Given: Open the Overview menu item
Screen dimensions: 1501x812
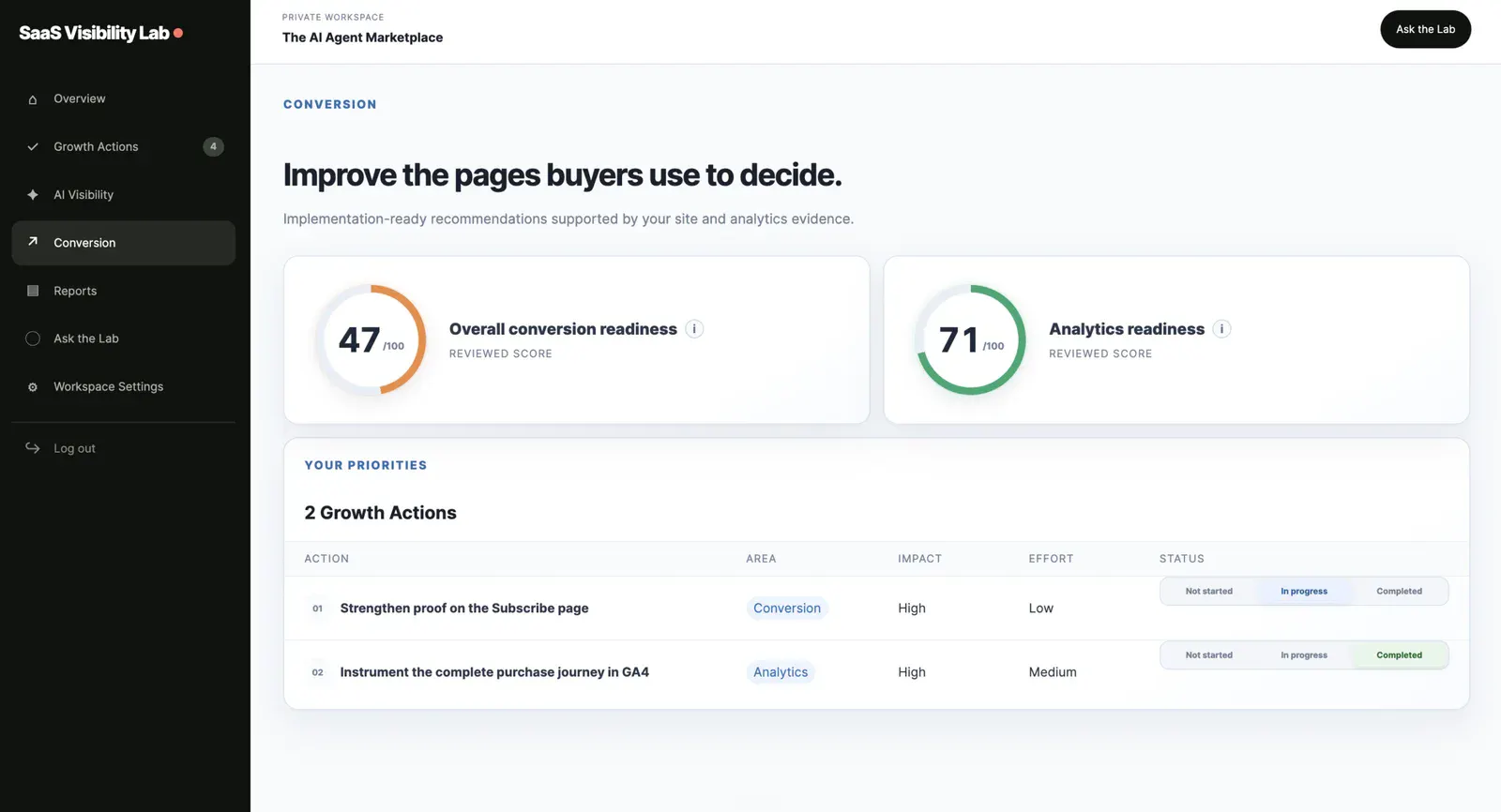Looking at the screenshot, I should [124, 98].
